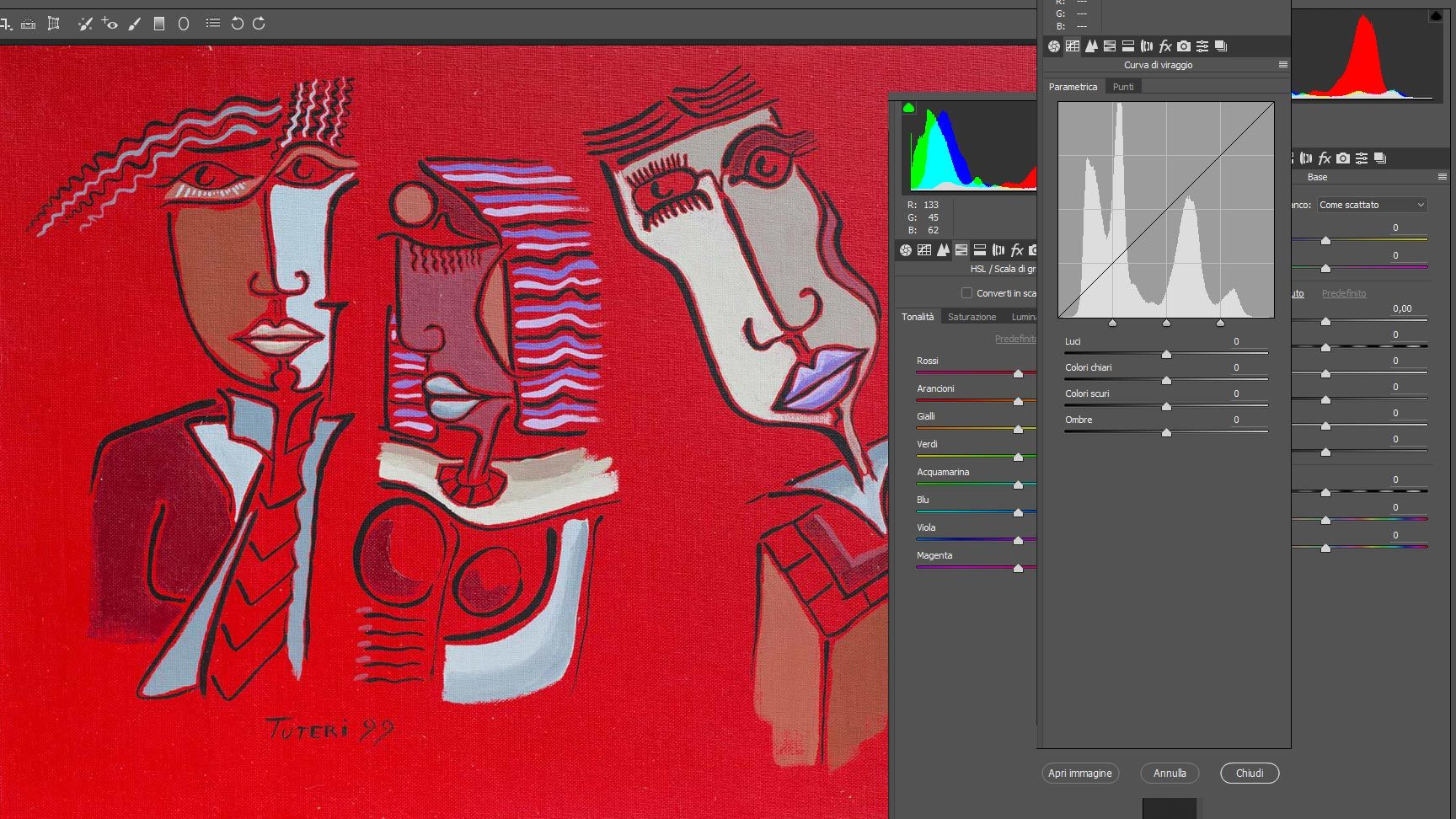Click Presets sliders icon in Base panel
Viewport: 1456px width, 819px height.
[1362, 158]
